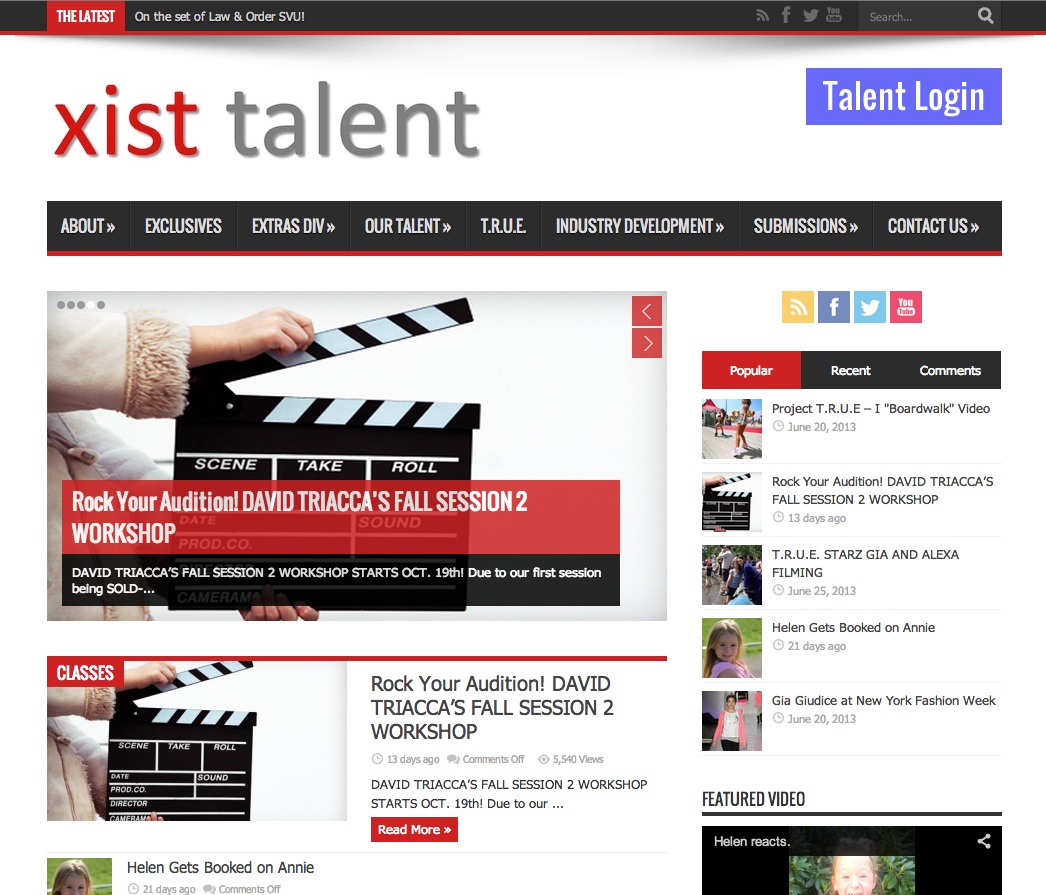This screenshot has width=1046, height=895.
Task: Expand the Industry Development menu
Action: point(640,226)
